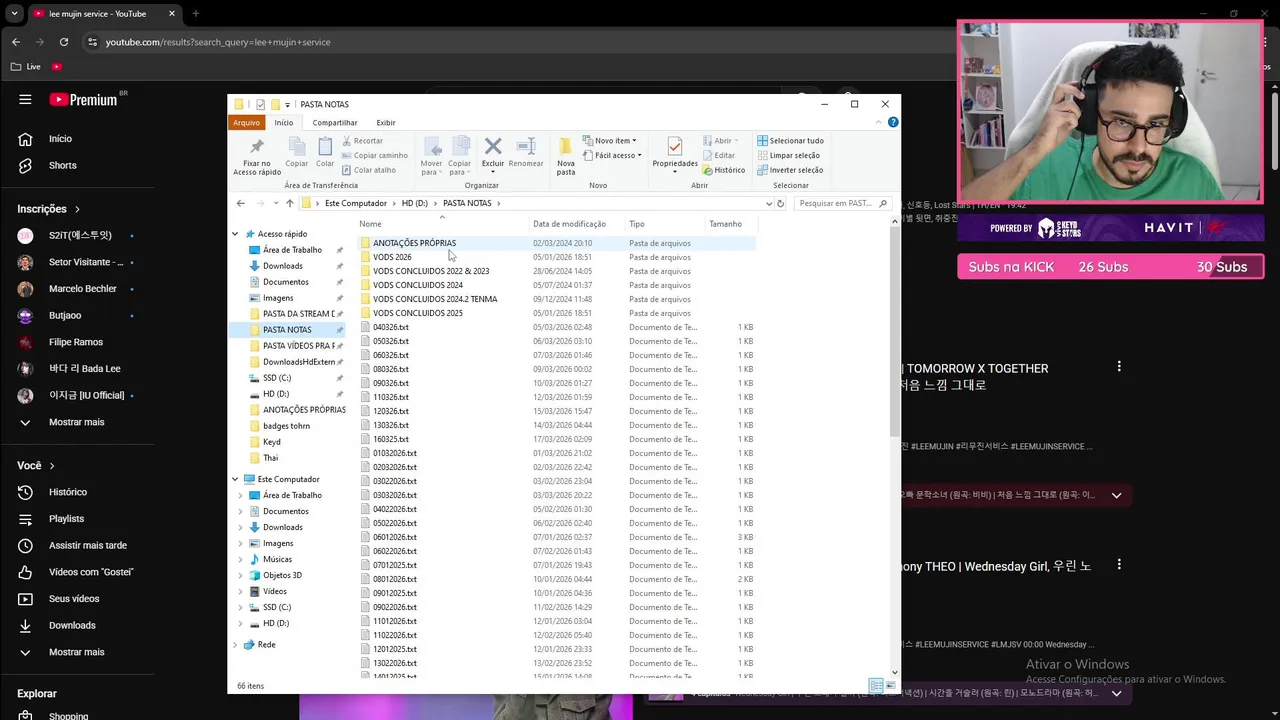
Task: Collapse the Explorer ribbon with the chevron
Action: pos(879,122)
